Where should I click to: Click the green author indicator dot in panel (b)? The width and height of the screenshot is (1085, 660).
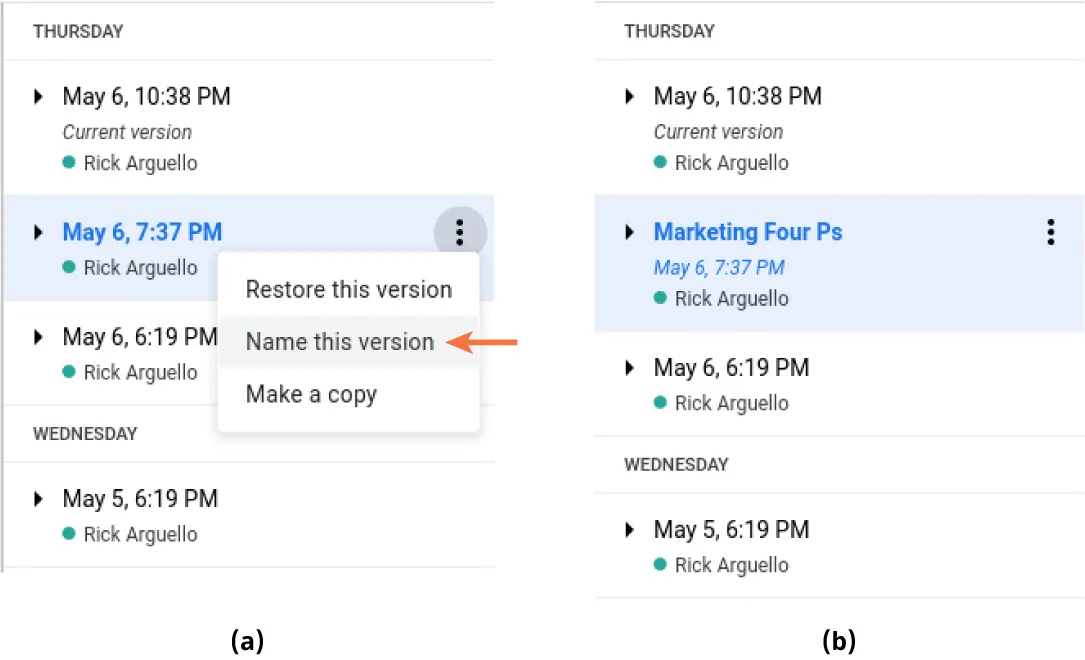[x=661, y=298]
